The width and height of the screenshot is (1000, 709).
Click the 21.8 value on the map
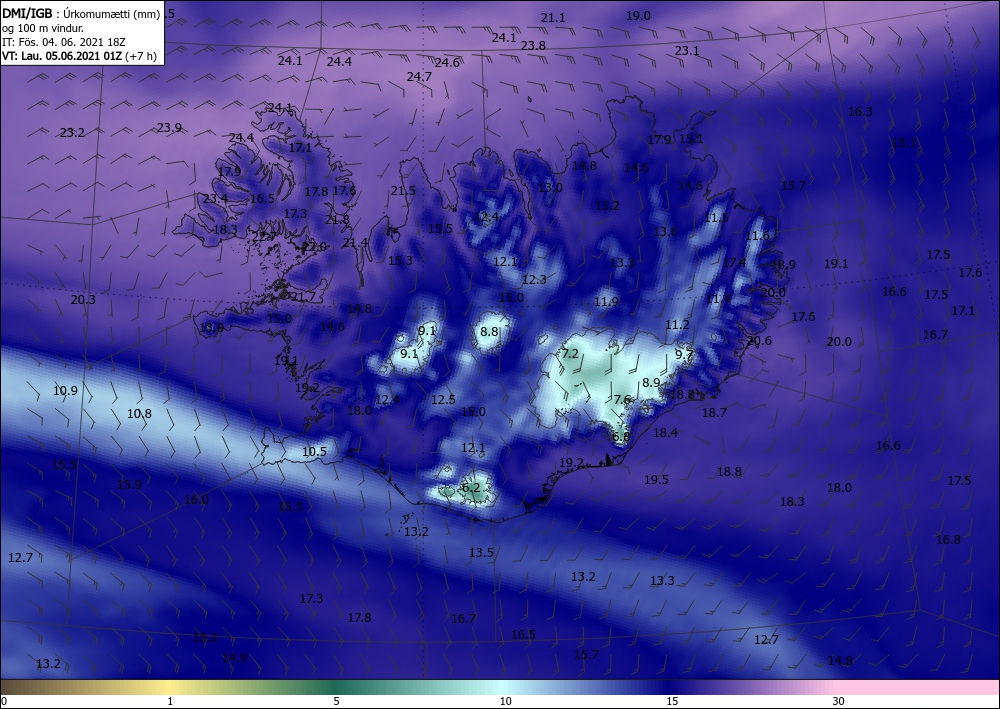337,219
